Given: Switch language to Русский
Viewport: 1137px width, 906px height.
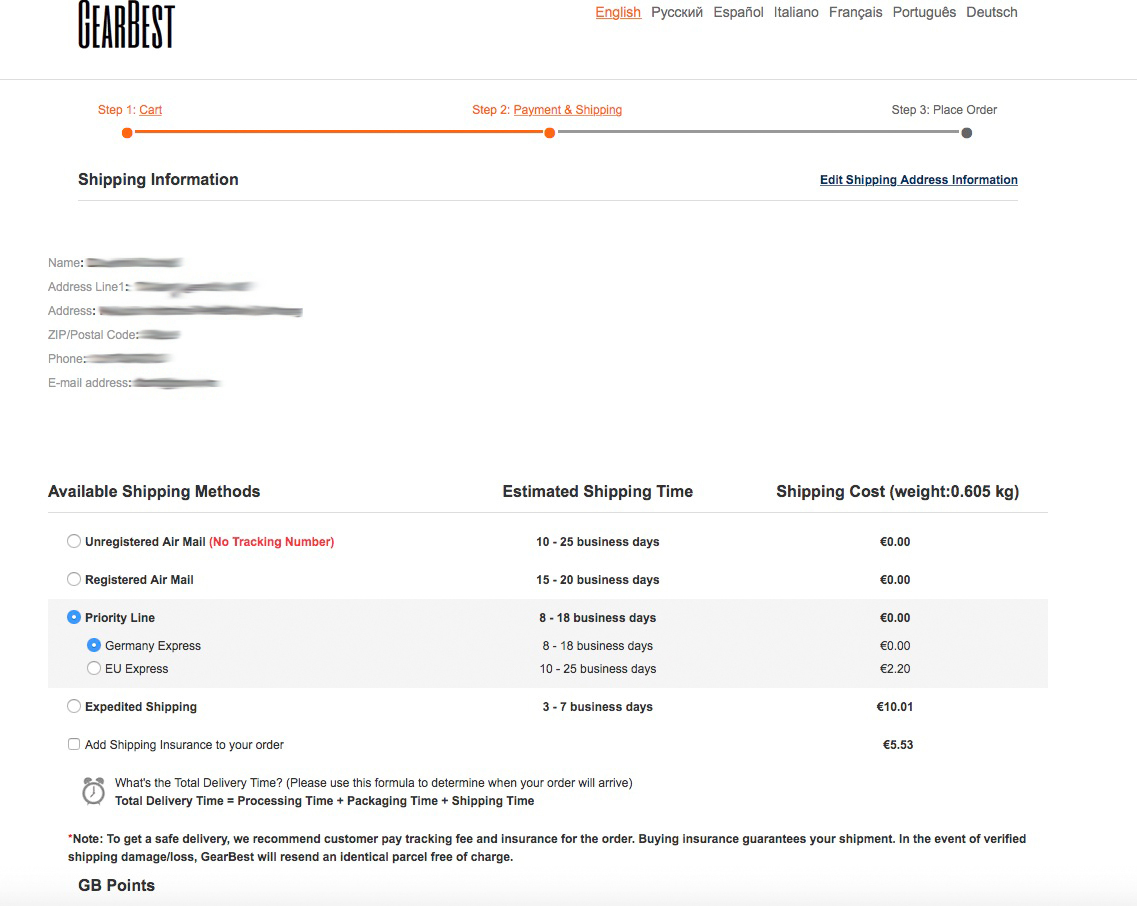Looking at the screenshot, I should [676, 13].
